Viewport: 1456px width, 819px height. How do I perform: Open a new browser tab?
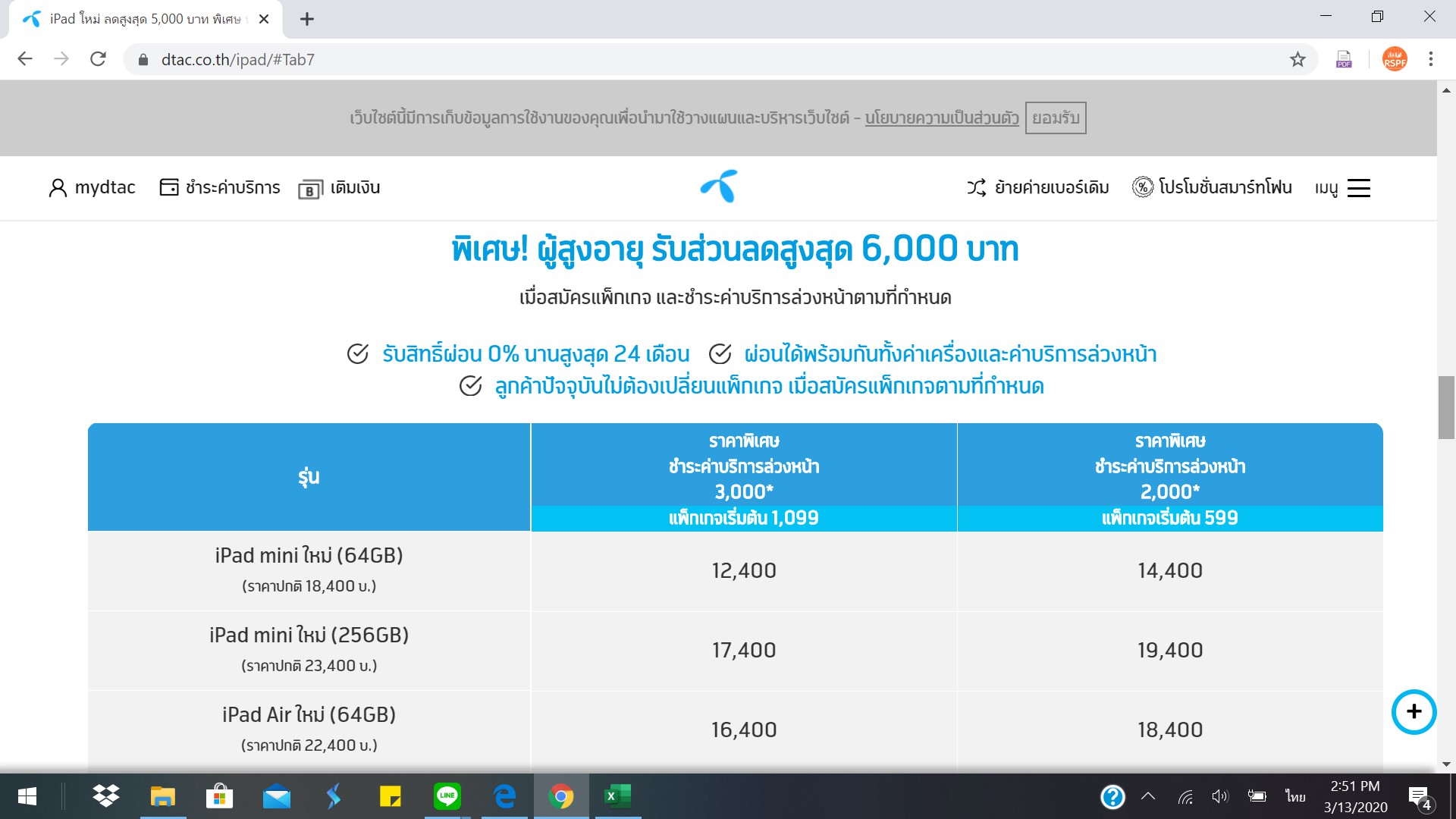click(307, 19)
